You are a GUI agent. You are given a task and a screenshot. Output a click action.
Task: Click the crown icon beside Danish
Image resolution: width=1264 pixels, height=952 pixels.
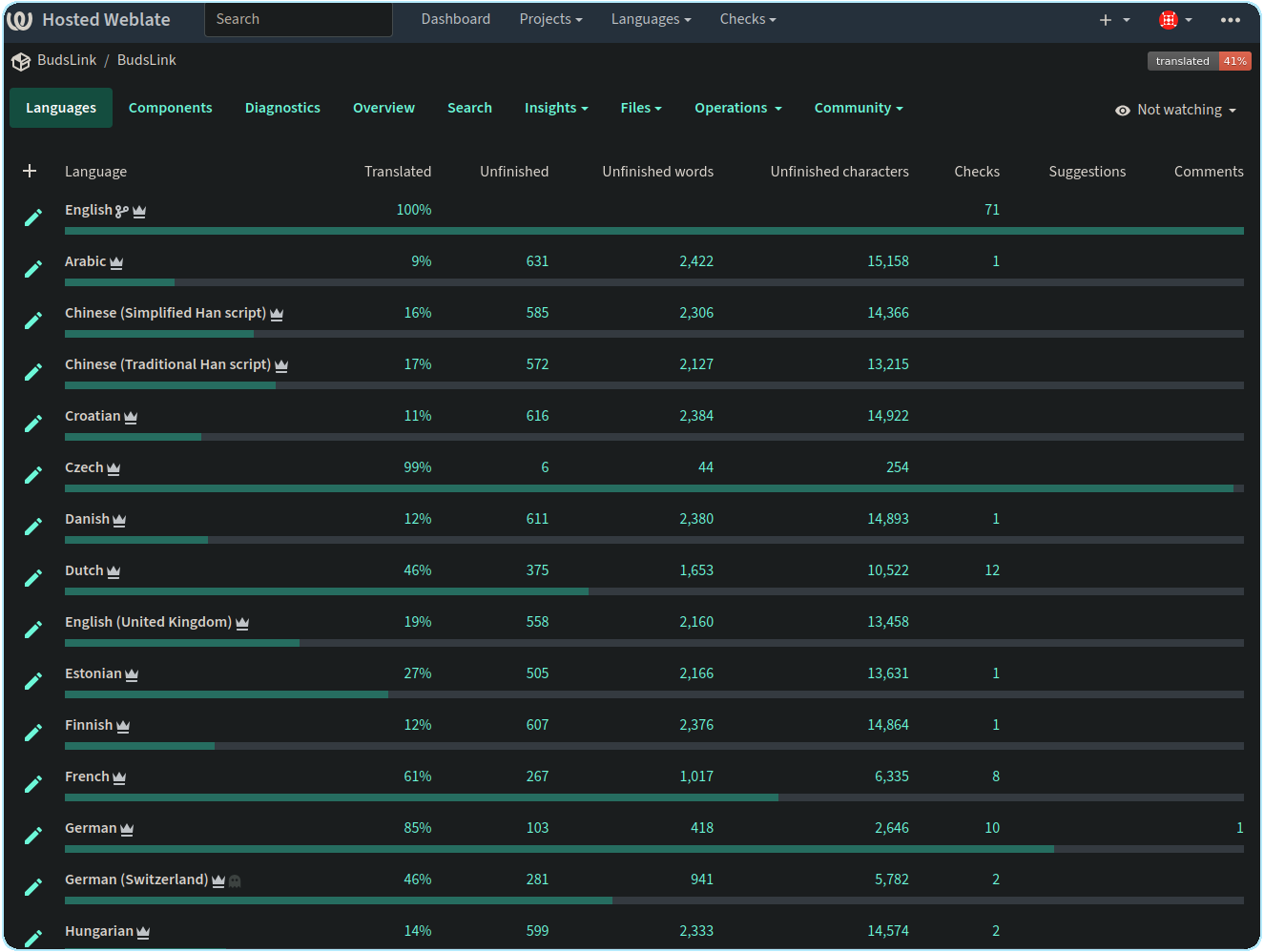[119, 520]
